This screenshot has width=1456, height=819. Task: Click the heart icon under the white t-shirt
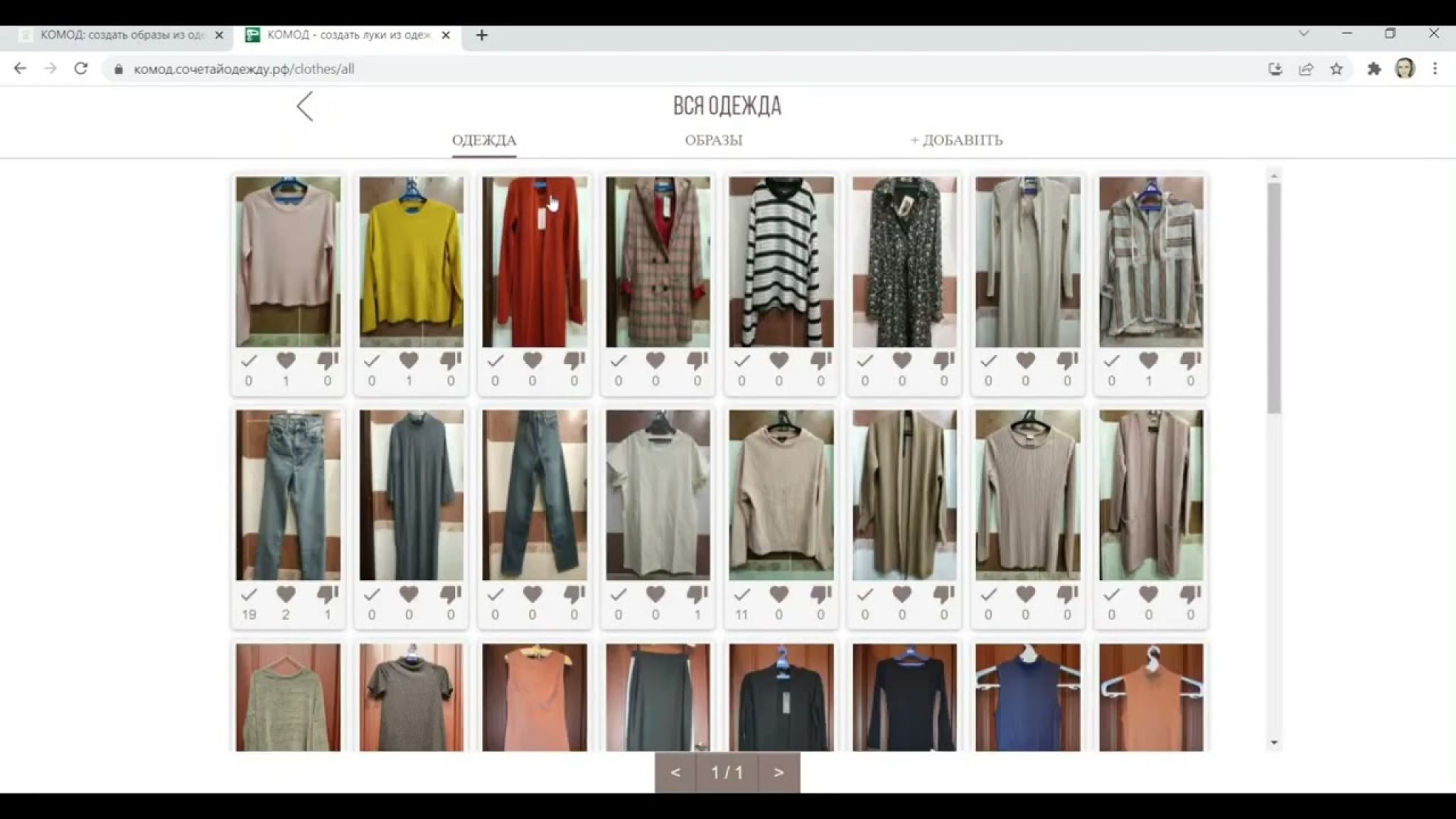click(655, 594)
